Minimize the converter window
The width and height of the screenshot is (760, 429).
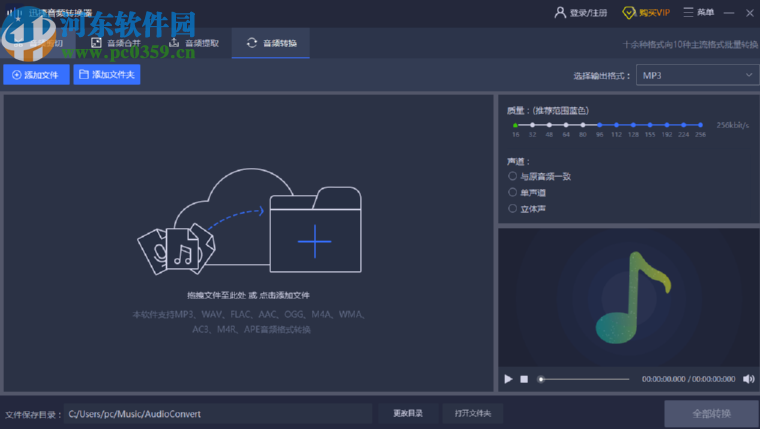click(729, 13)
